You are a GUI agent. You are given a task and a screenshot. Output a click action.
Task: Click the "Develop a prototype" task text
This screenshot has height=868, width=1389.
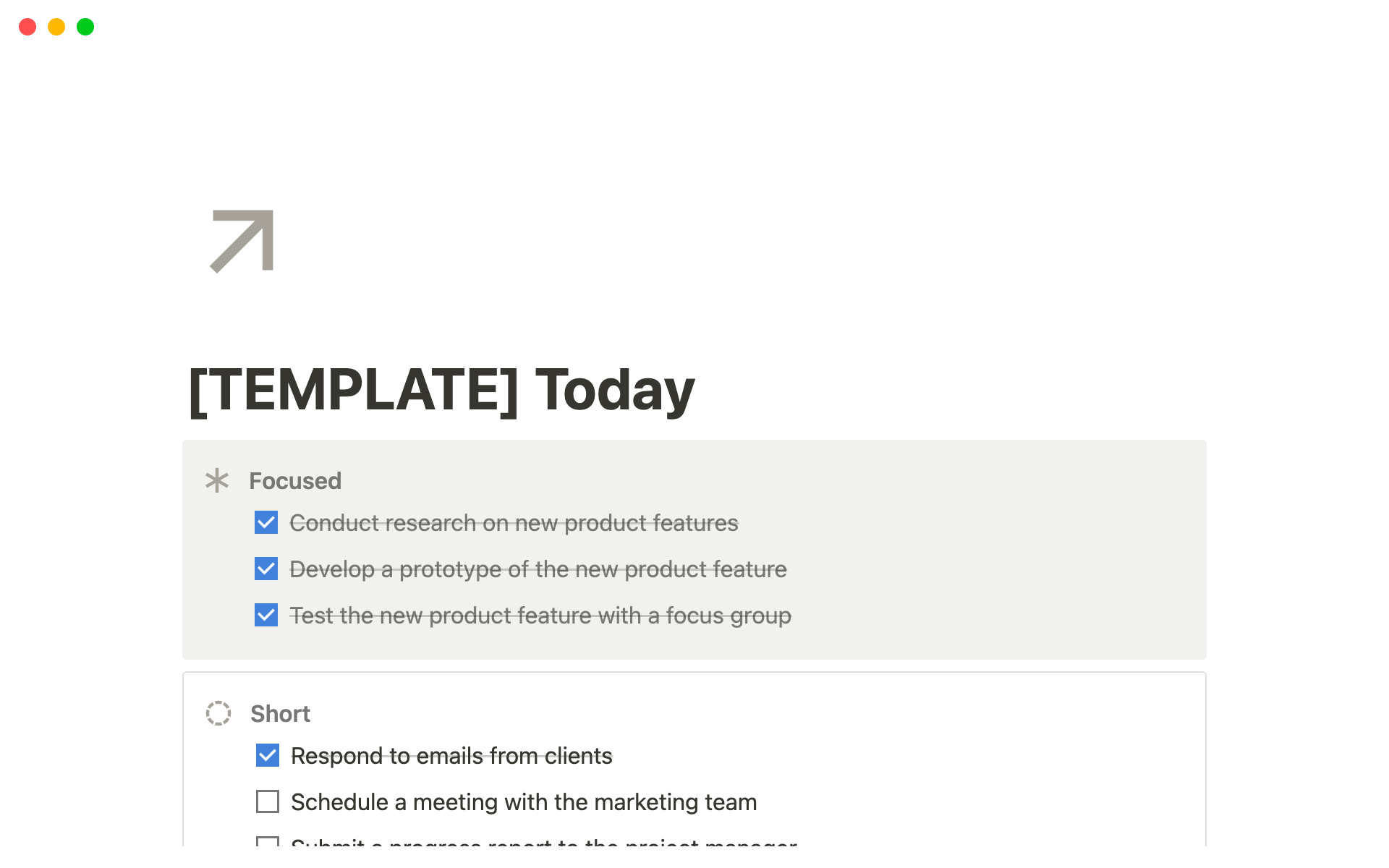click(x=538, y=569)
